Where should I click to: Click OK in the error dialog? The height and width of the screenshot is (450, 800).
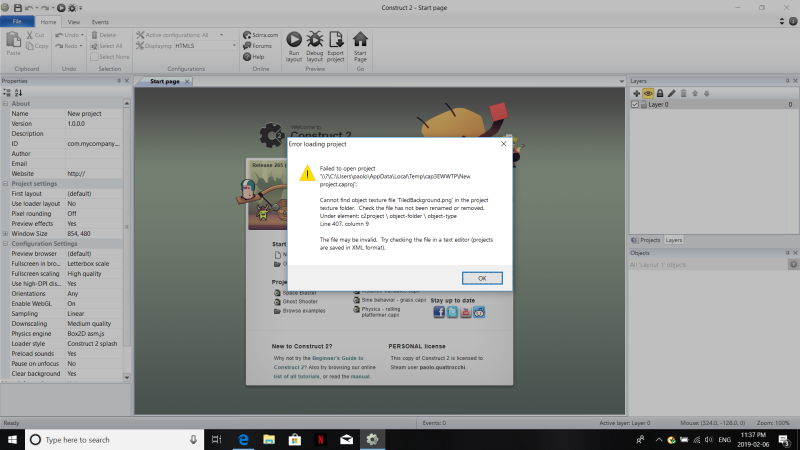tap(482, 278)
